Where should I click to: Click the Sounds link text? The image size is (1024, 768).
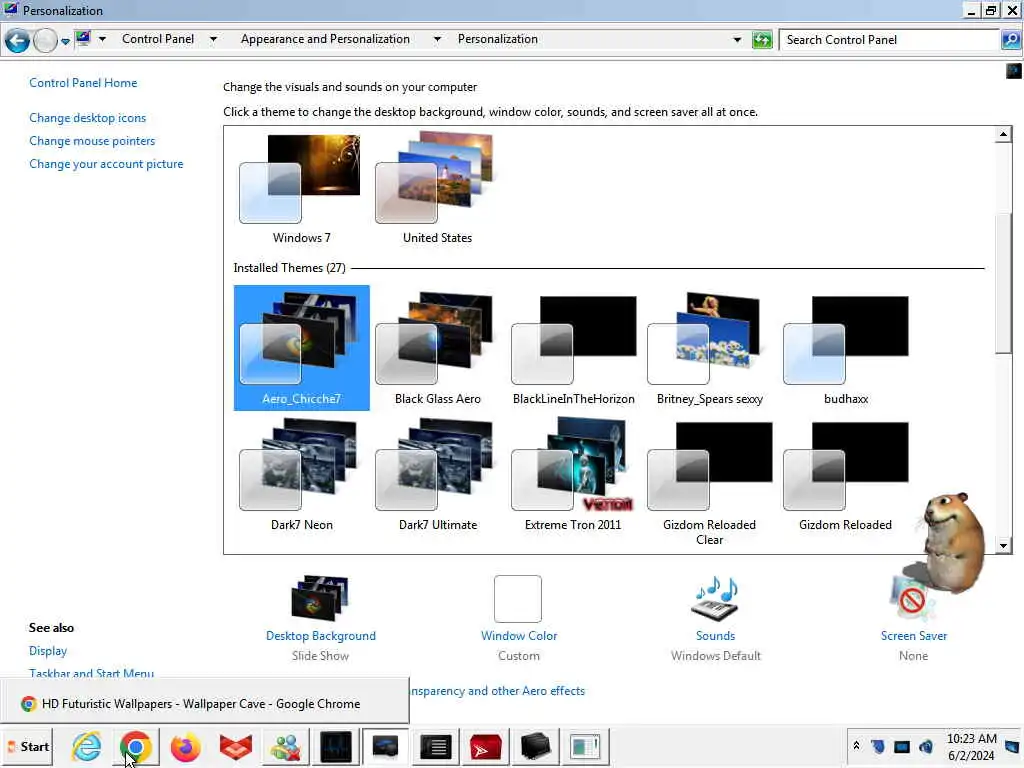tap(715, 636)
